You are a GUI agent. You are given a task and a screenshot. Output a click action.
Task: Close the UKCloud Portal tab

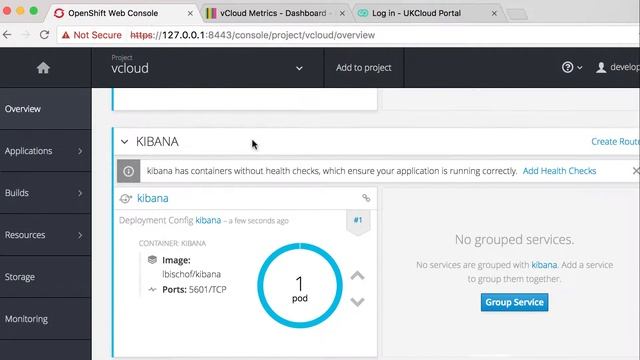494,13
